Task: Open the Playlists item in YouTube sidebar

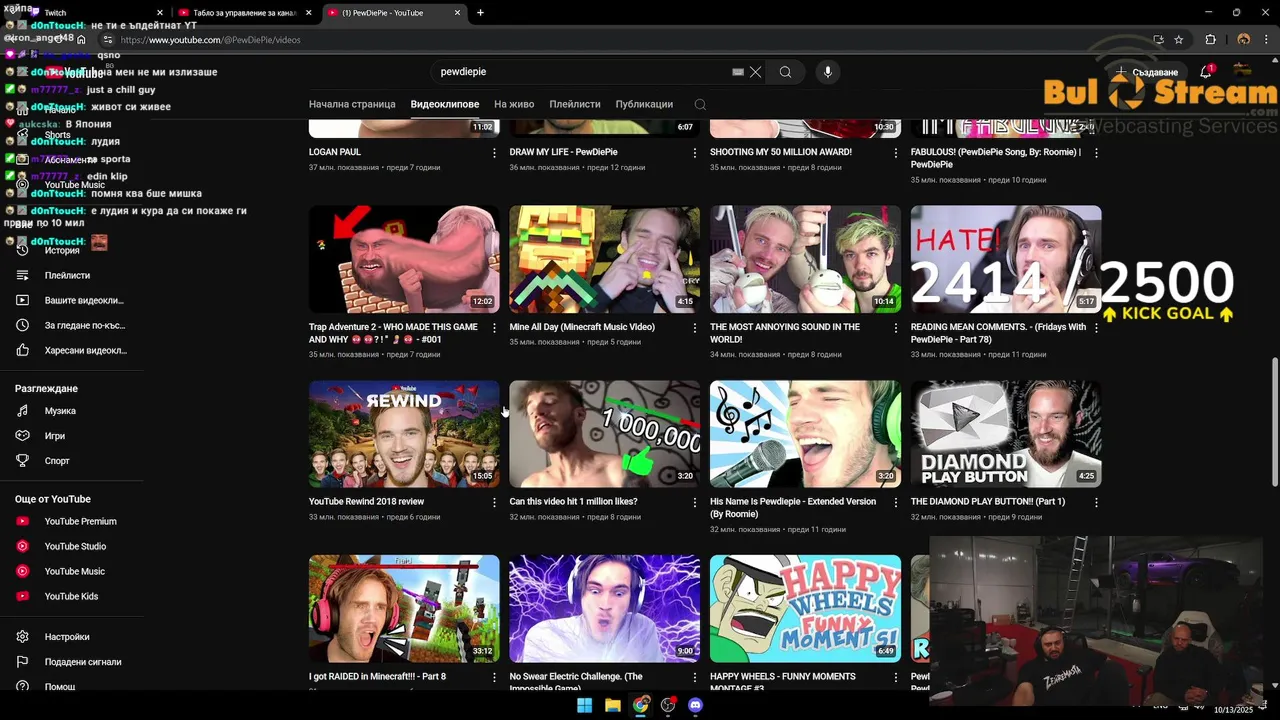Action: [x=67, y=275]
